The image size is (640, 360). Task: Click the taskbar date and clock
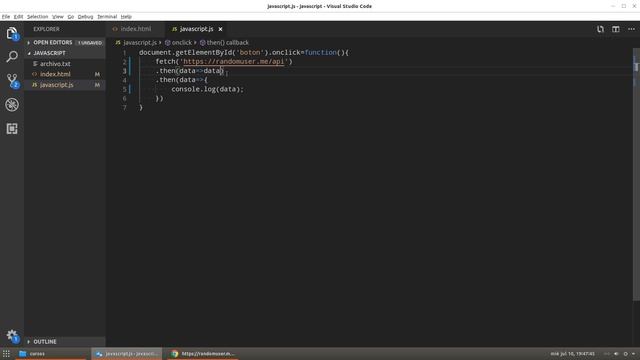[572, 354]
